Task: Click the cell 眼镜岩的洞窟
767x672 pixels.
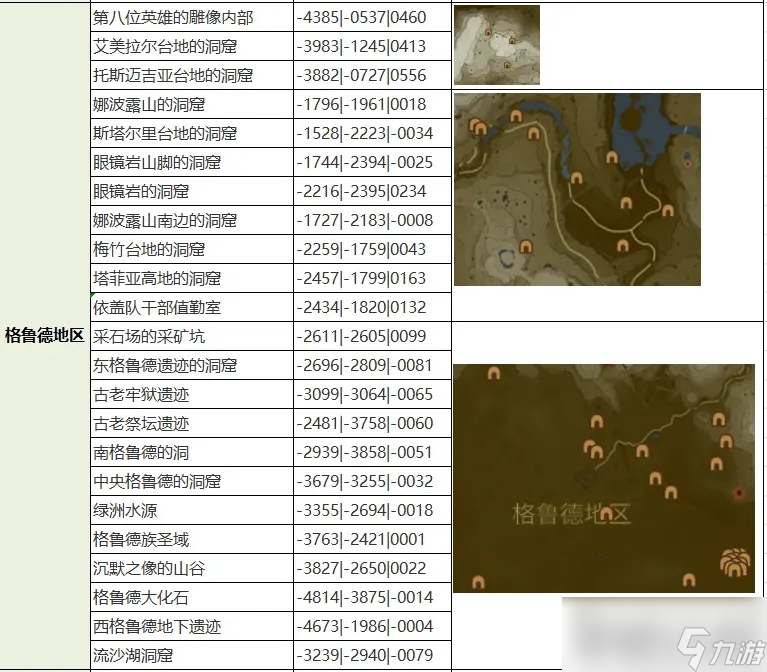Action: pos(192,191)
